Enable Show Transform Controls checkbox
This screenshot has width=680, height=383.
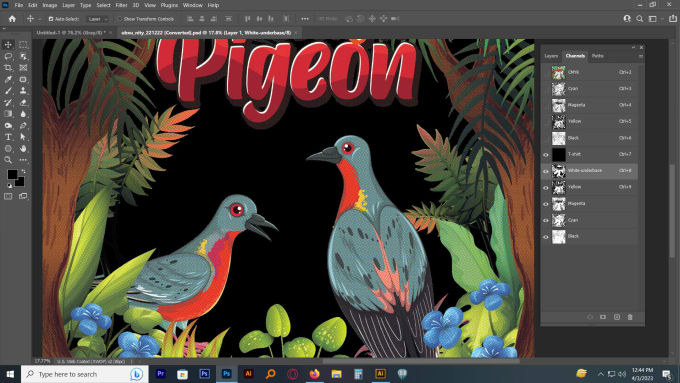121,19
